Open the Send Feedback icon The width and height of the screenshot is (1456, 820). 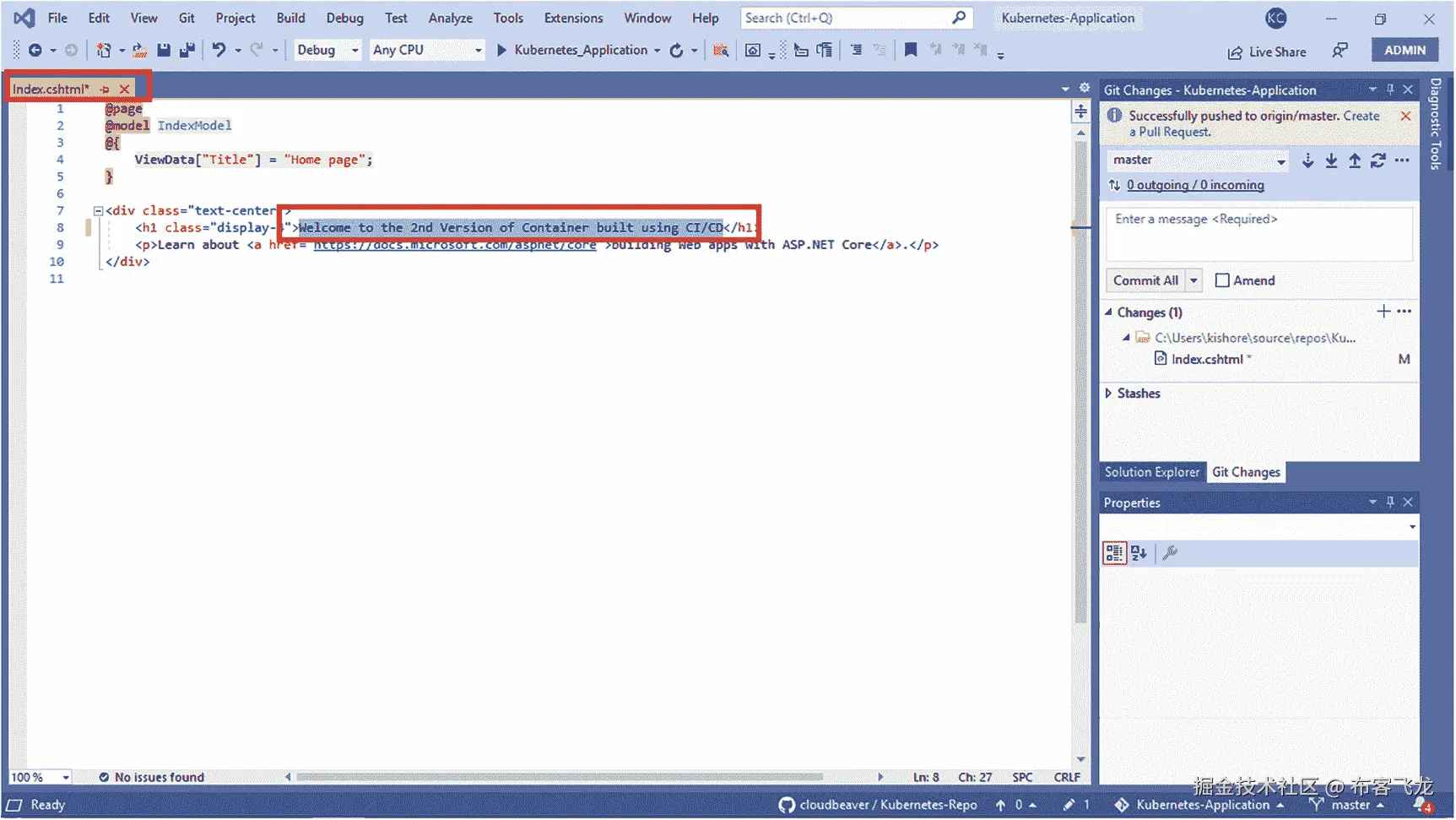(1340, 51)
